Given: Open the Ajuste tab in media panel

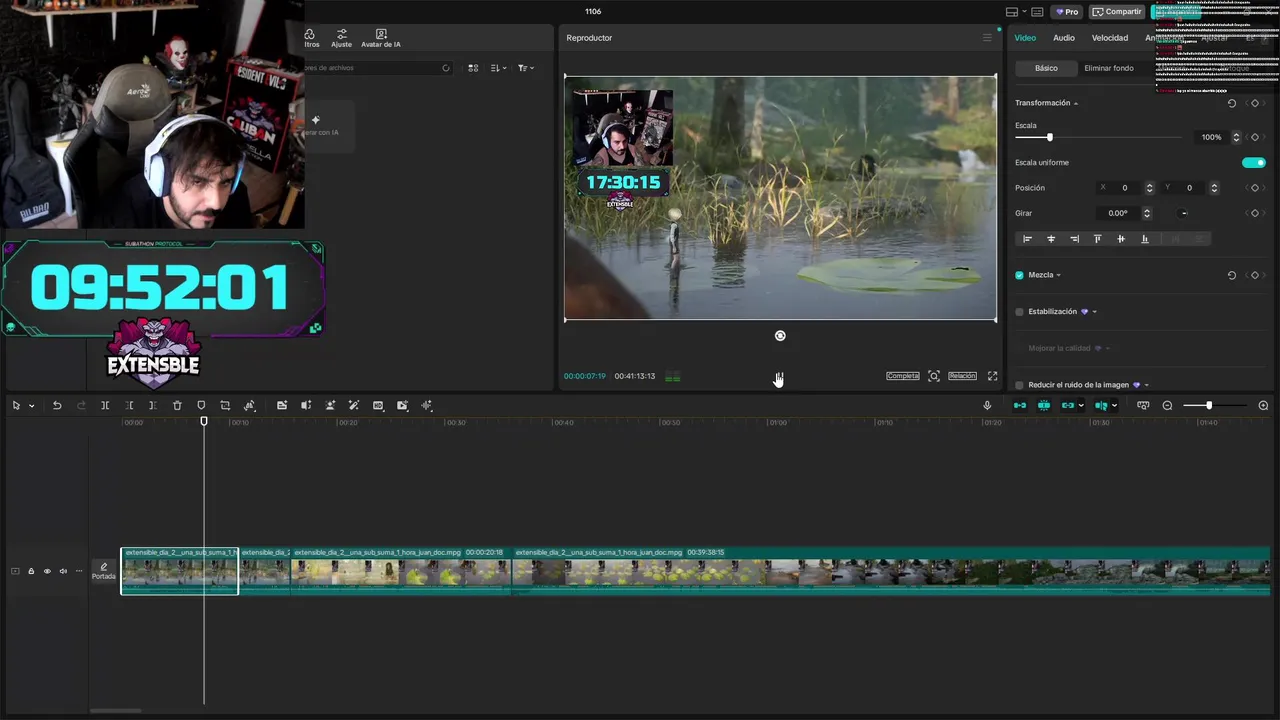Looking at the screenshot, I should [342, 39].
